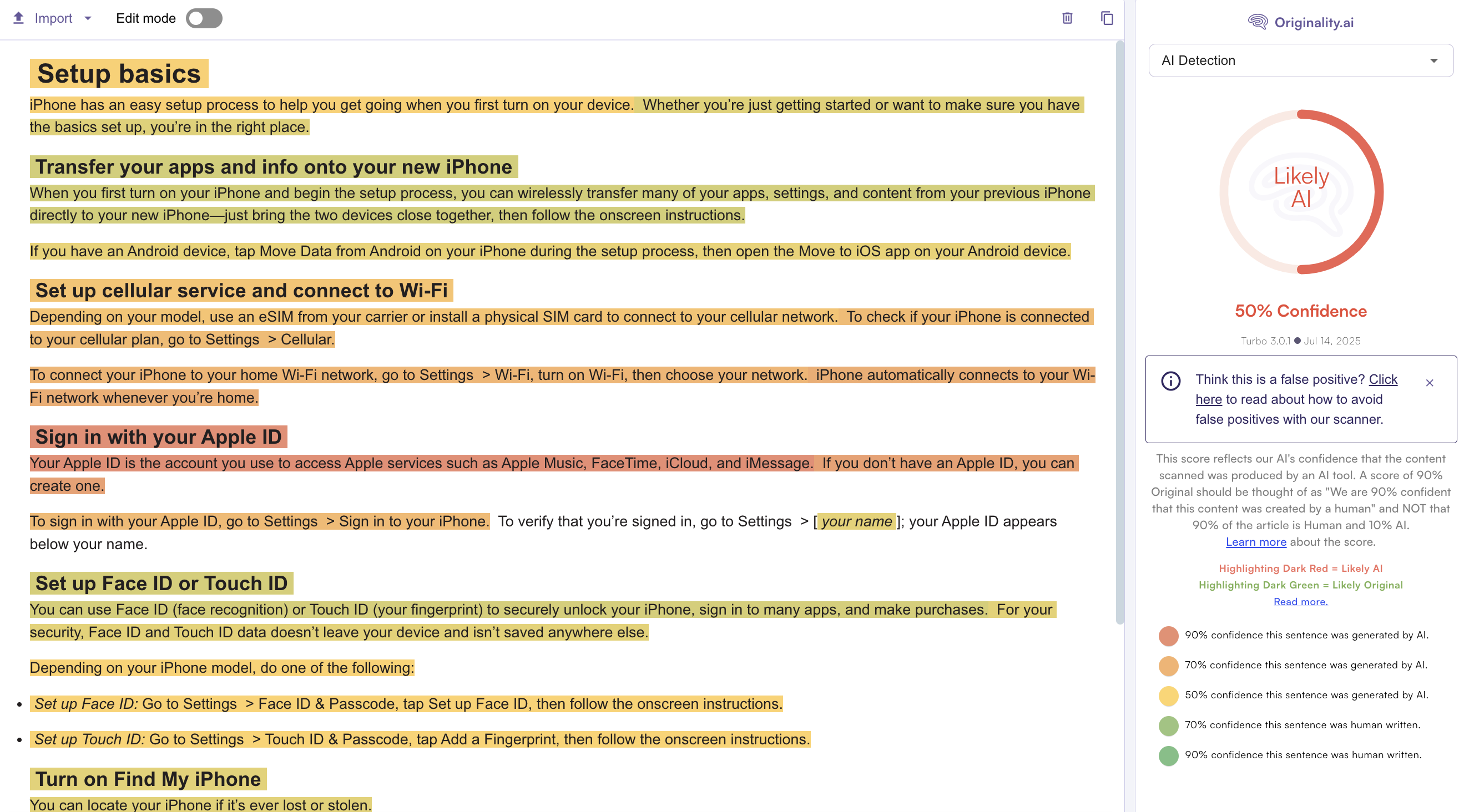Click the 'Turn on Find My iPhone' heading

coord(148,779)
